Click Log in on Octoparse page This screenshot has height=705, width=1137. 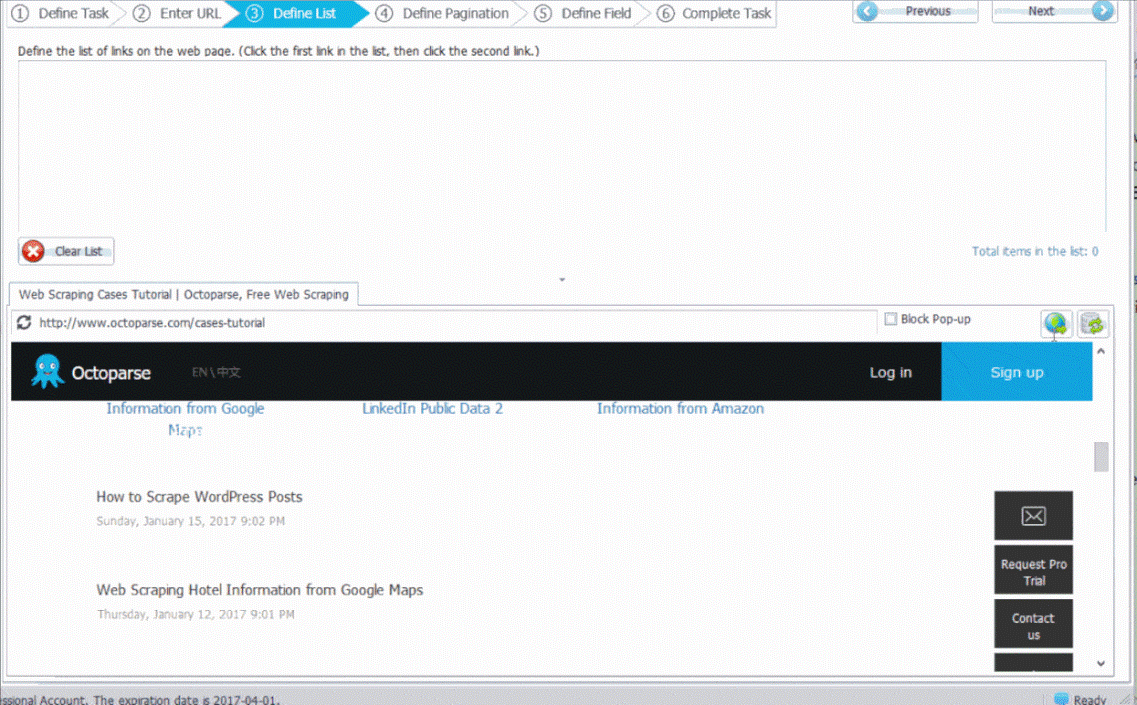point(890,372)
